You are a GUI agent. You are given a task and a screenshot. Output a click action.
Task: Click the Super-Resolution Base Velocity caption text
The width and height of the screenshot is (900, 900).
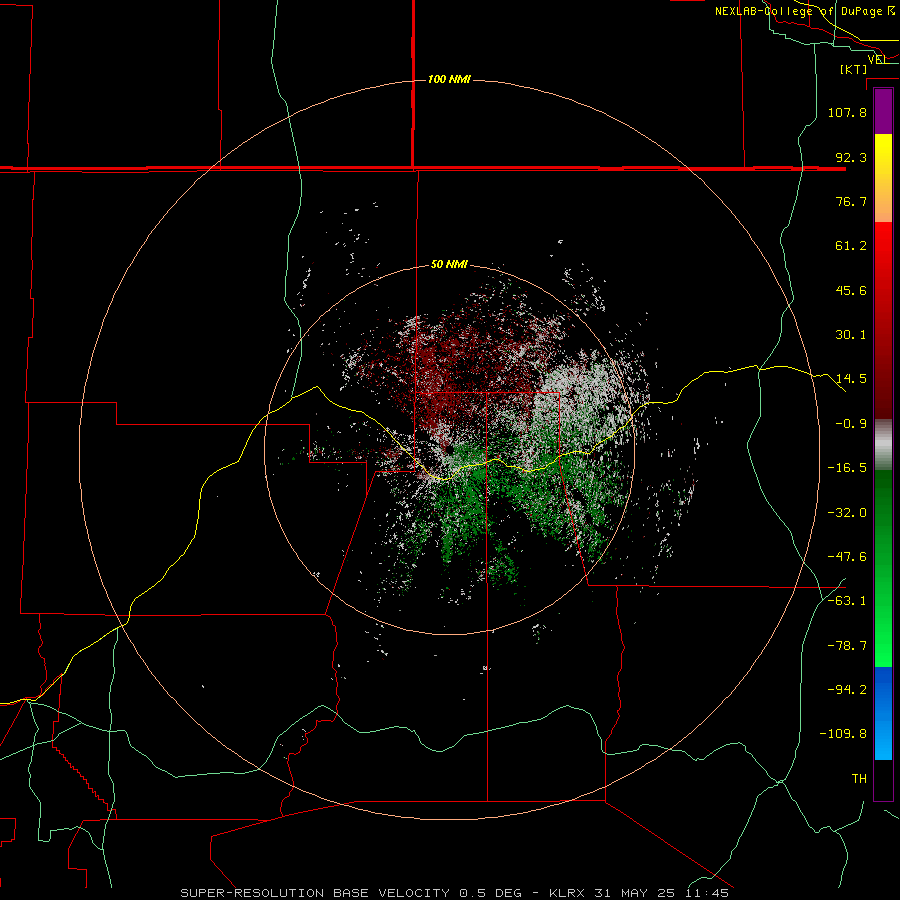tap(455, 893)
